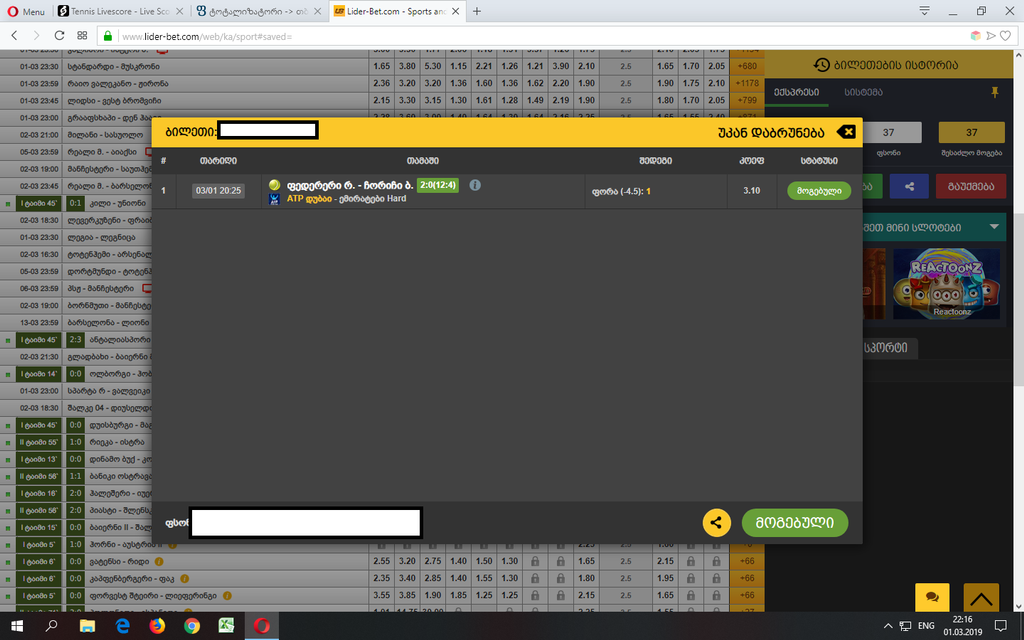Screen dimensions: 1024x640
Task: Open File Explorer from the taskbar
Action: click(87, 626)
